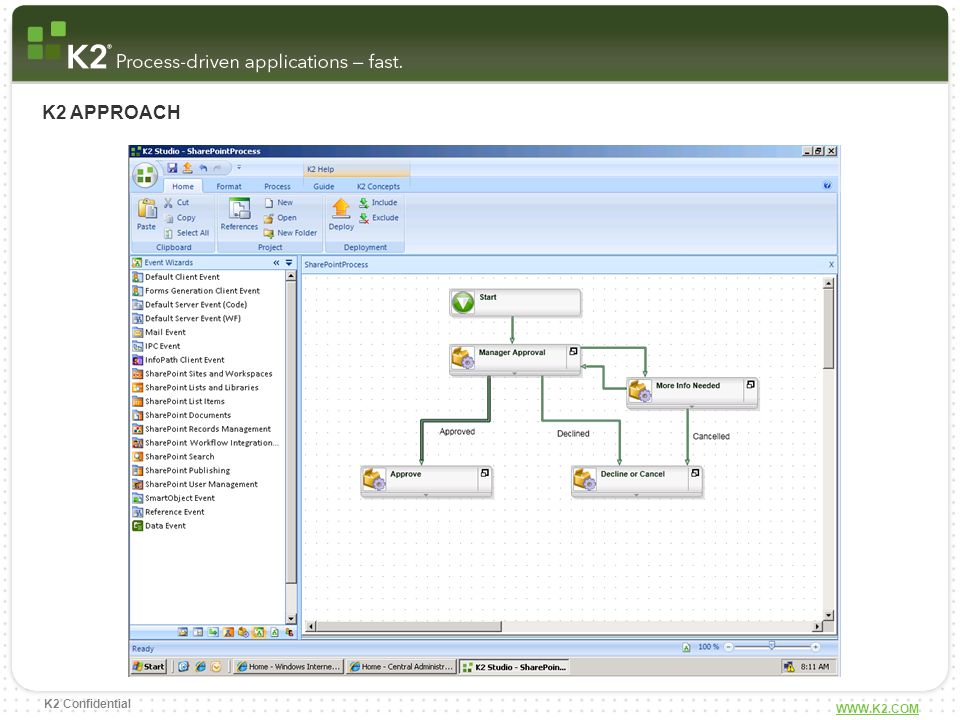The height and width of the screenshot is (720, 960).
Task: Switch to the Format ribbon tab
Action: tap(228, 186)
